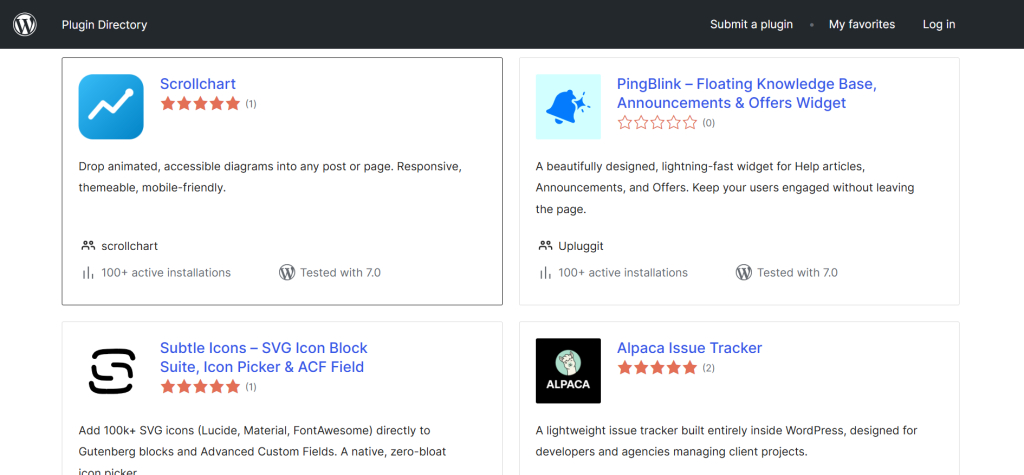1024x475 pixels.
Task: Click Subtle Icons description about 100k+ SVG icons
Action: tap(263, 450)
